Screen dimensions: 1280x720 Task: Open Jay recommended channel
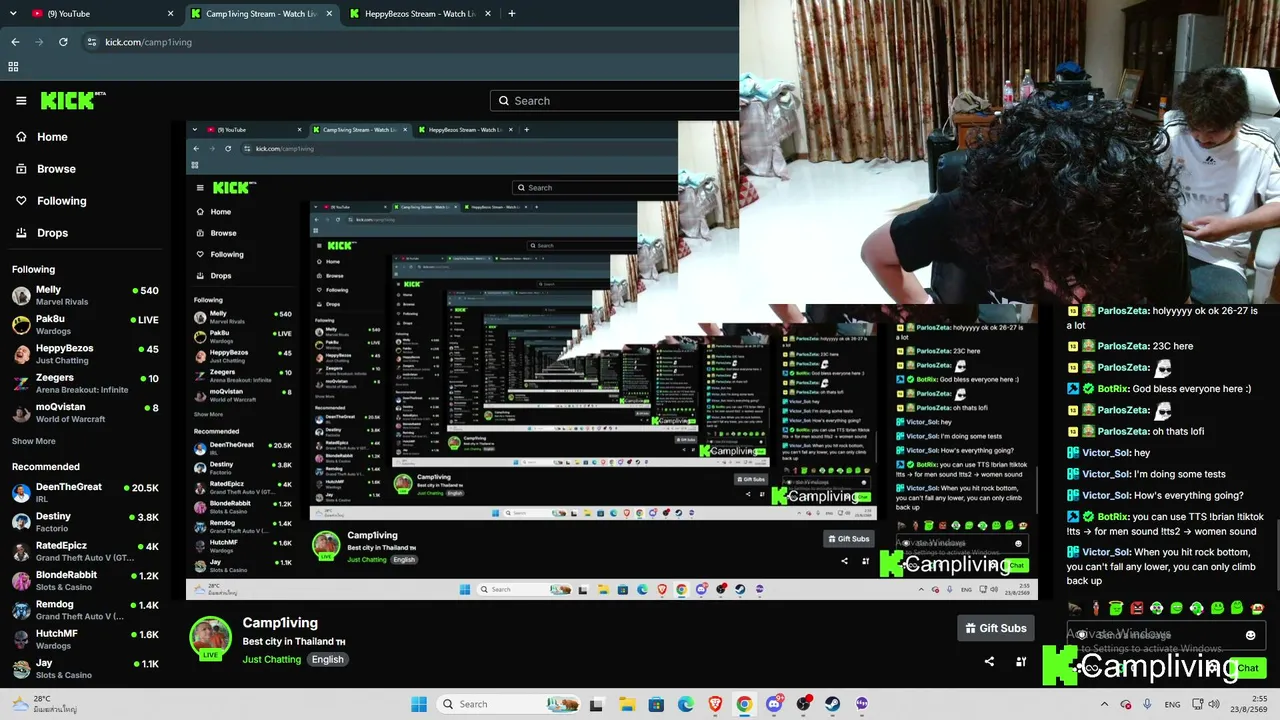pos(85,669)
